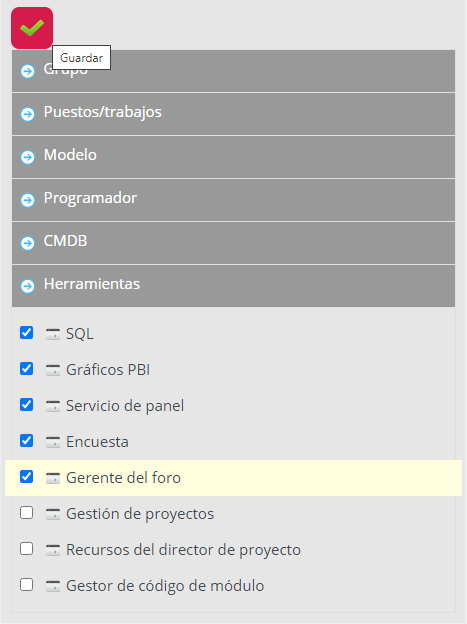Expand the Puestos/trabajos section arrow
The image size is (467, 624).
[x=27, y=114]
